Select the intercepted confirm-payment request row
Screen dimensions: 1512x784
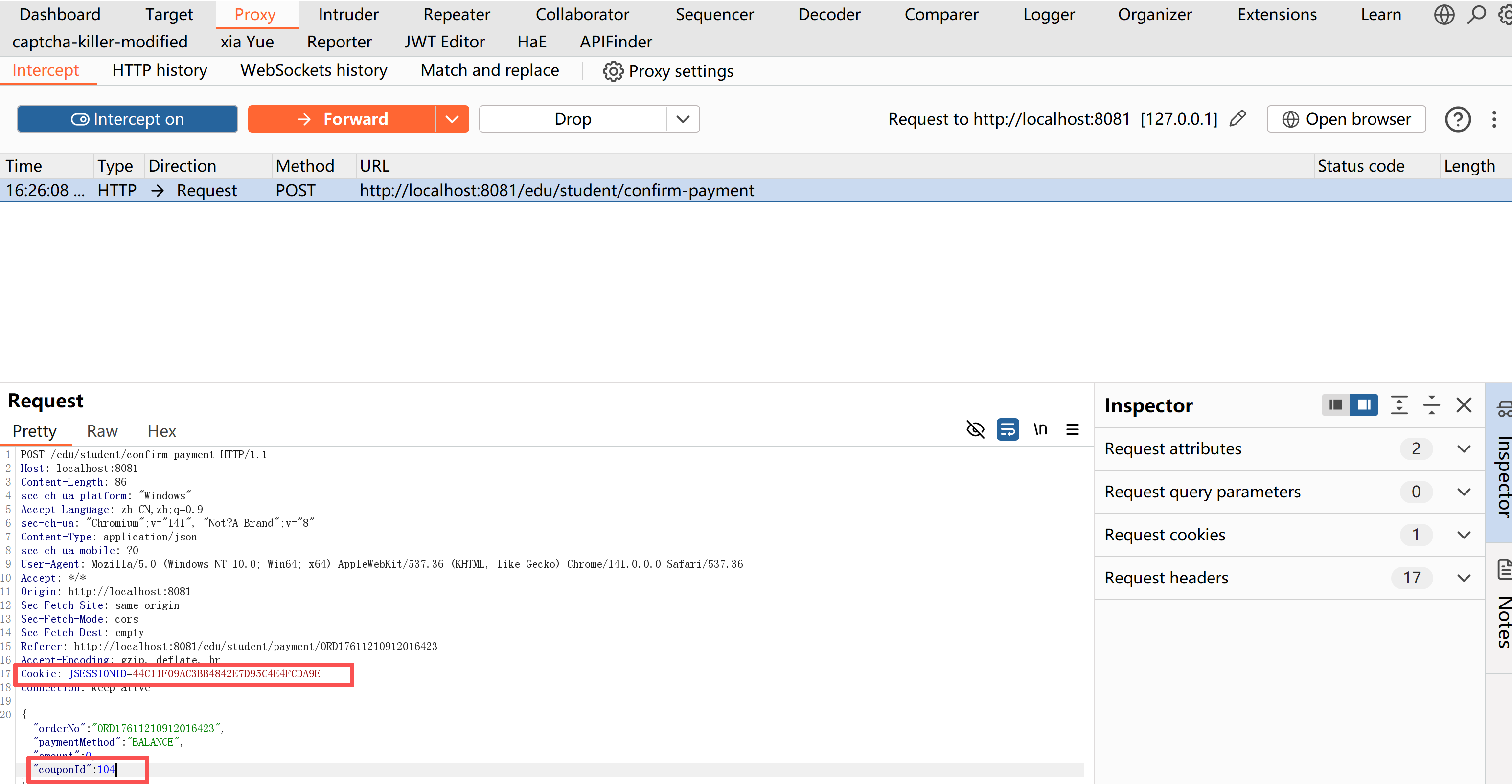(x=556, y=191)
